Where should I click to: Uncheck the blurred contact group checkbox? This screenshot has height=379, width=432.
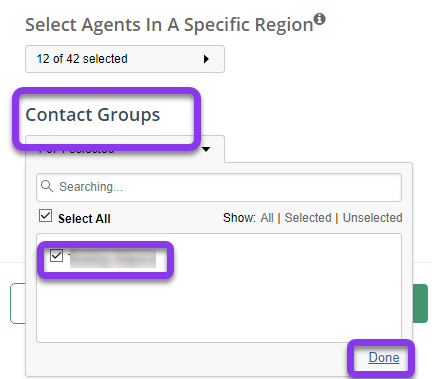click(x=56, y=256)
